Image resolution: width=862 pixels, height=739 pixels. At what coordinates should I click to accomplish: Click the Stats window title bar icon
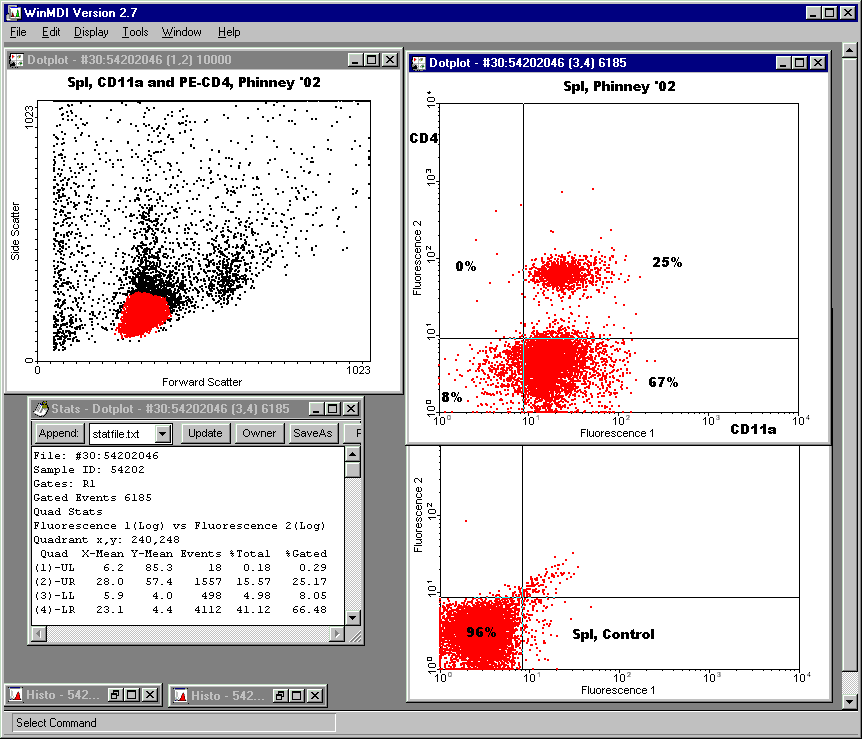[41, 408]
